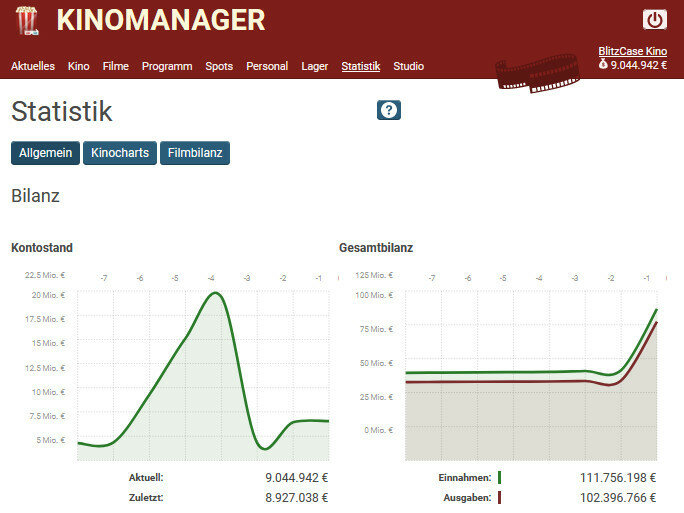Click the 20 Mio. € axis label

click(48, 295)
